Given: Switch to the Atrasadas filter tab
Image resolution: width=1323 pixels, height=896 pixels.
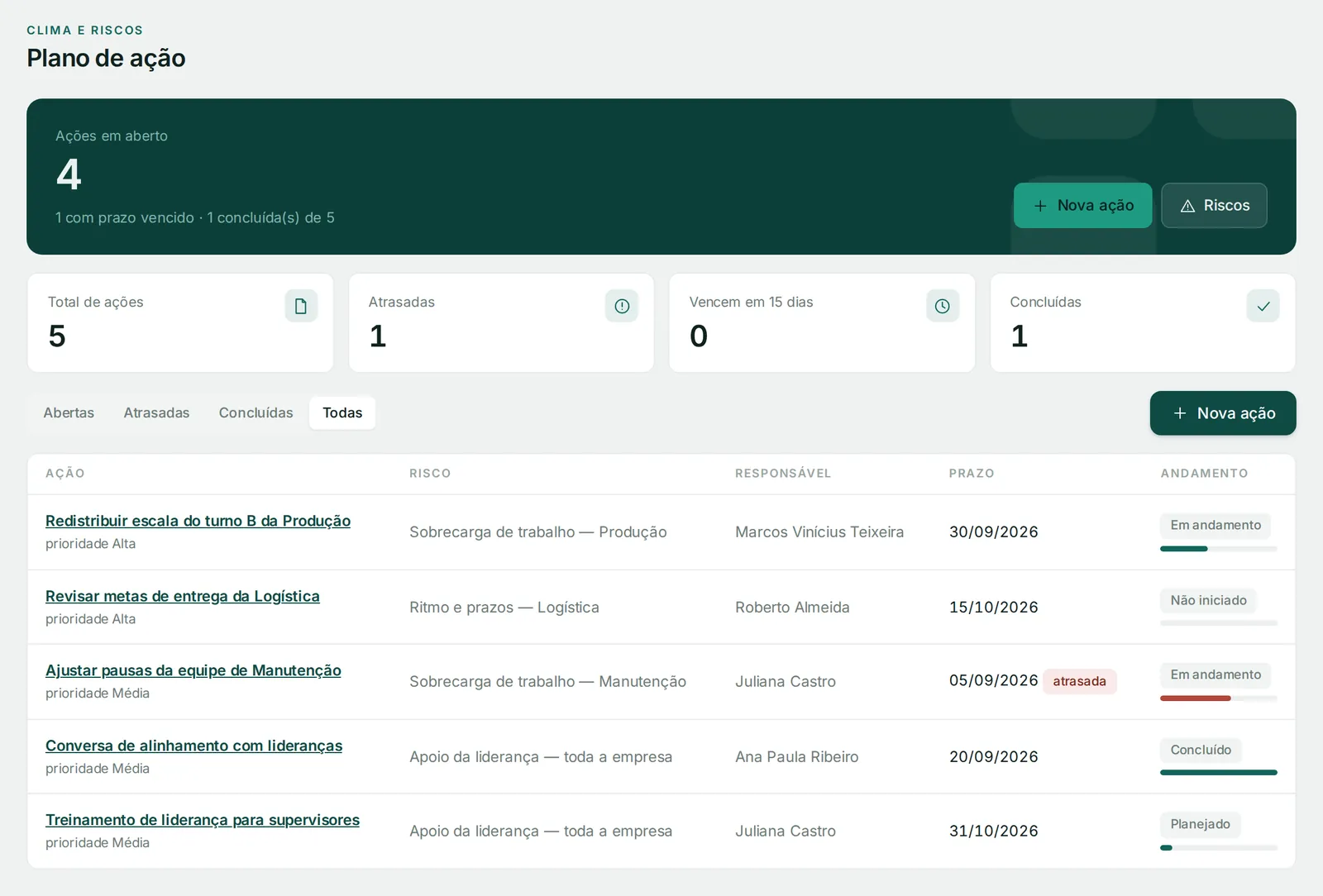Looking at the screenshot, I should coord(156,412).
